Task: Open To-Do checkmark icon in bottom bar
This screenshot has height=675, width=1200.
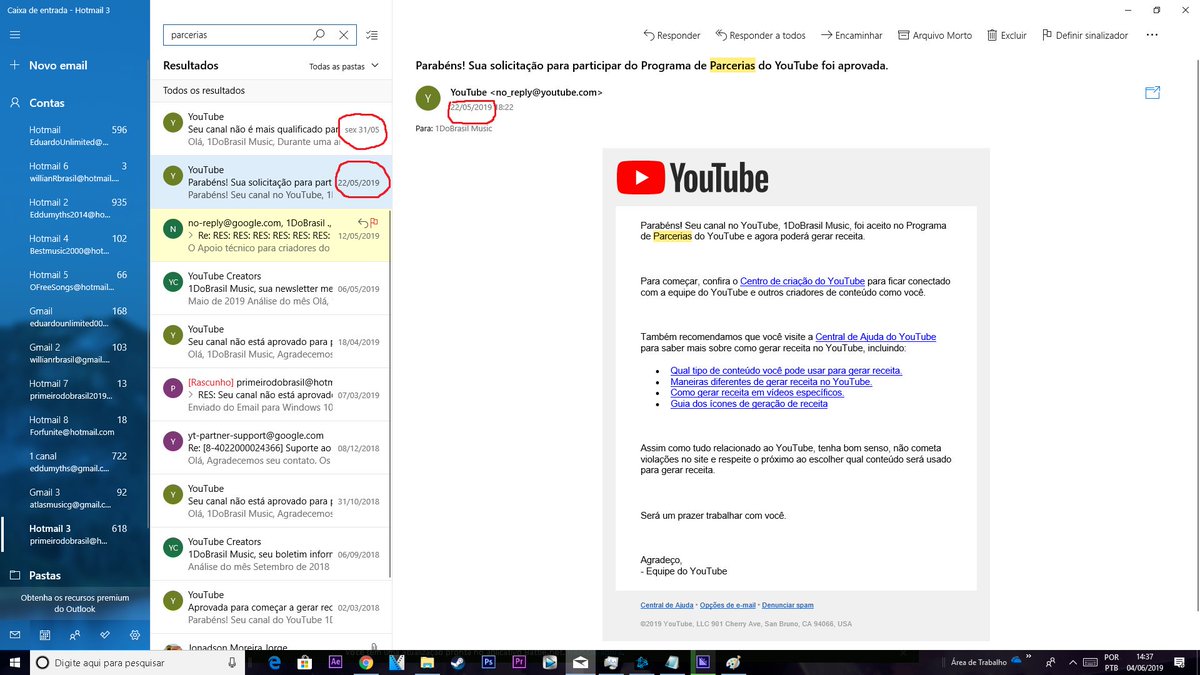Action: coord(105,635)
